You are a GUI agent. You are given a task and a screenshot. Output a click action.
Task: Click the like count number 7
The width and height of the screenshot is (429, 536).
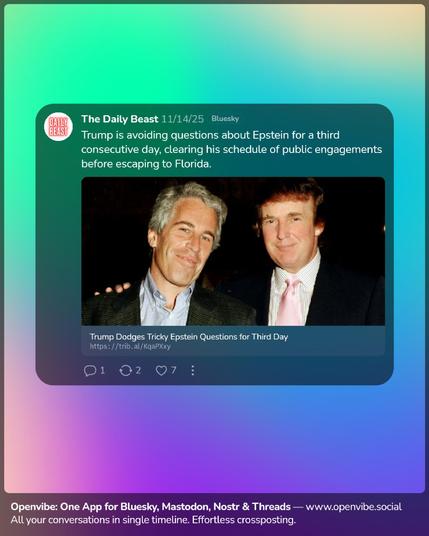pos(173,370)
